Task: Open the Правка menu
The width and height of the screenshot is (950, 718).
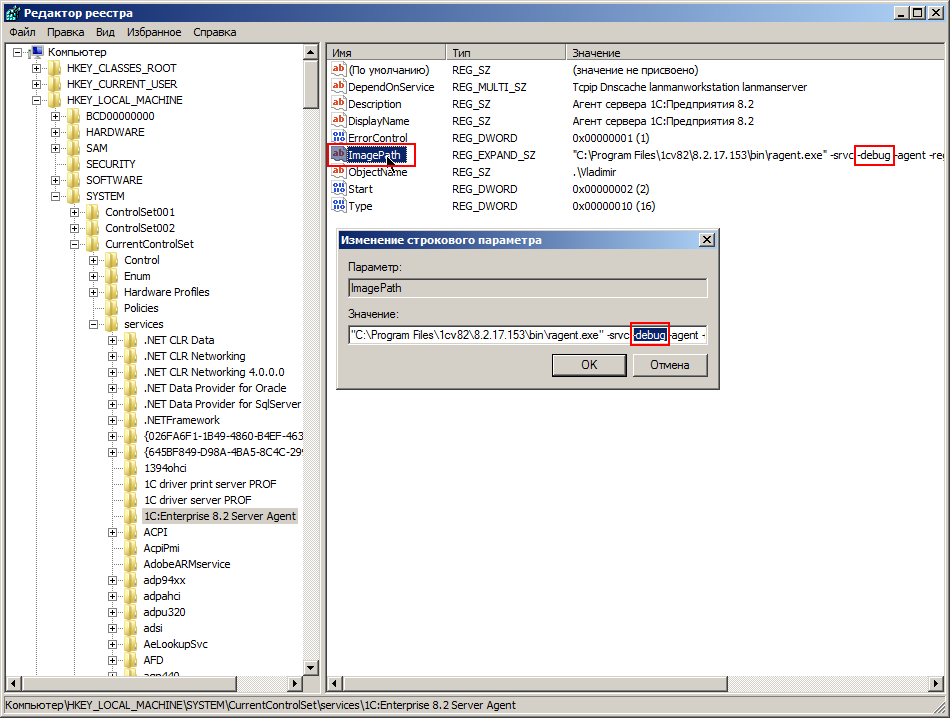Action: [65, 32]
